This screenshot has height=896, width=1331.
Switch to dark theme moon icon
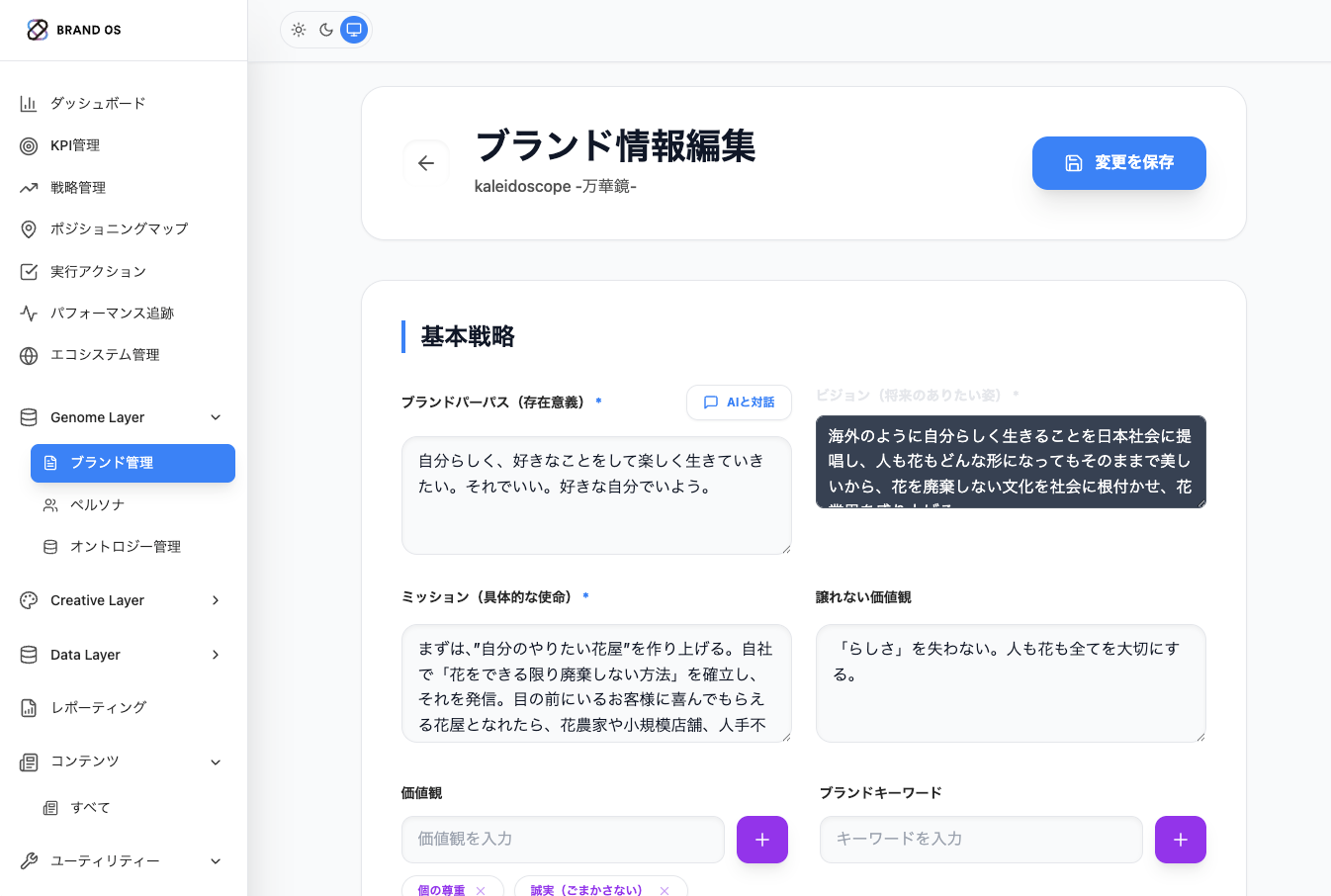pos(326,30)
